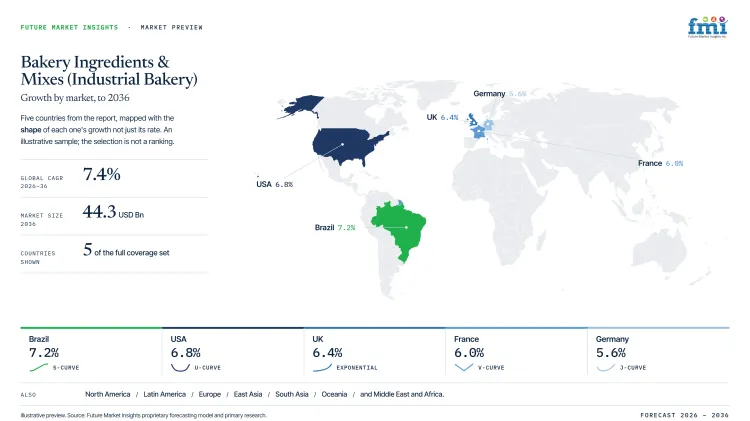Click the Germany 5.6% map label

coord(499,94)
